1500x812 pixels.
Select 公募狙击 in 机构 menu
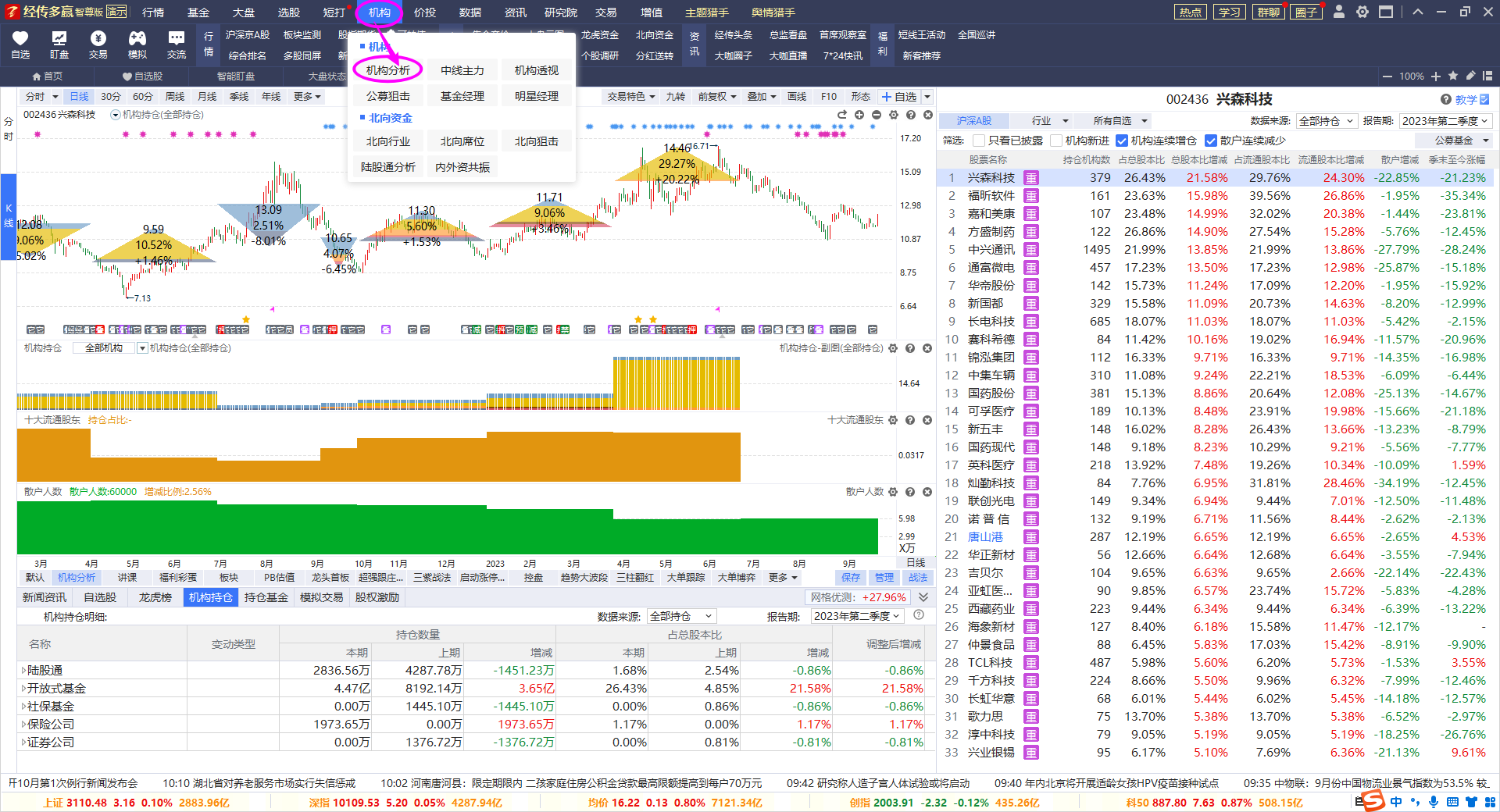tap(388, 96)
